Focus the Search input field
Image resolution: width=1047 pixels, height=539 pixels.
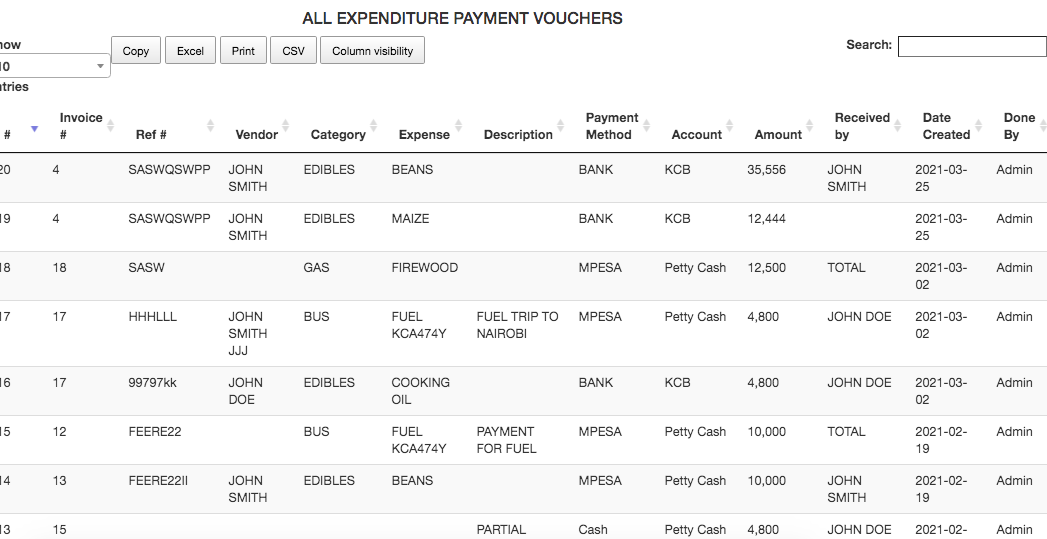click(971, 46)
